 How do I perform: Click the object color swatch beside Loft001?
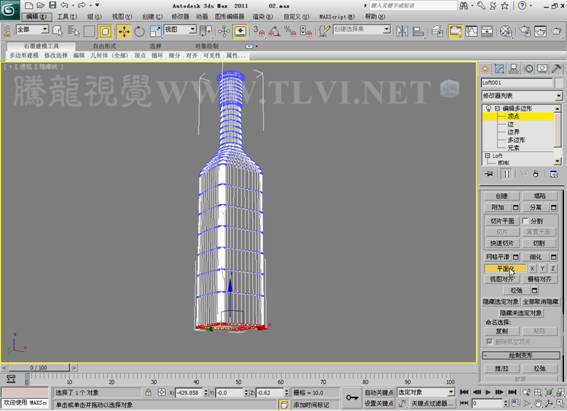coord(559,83)
